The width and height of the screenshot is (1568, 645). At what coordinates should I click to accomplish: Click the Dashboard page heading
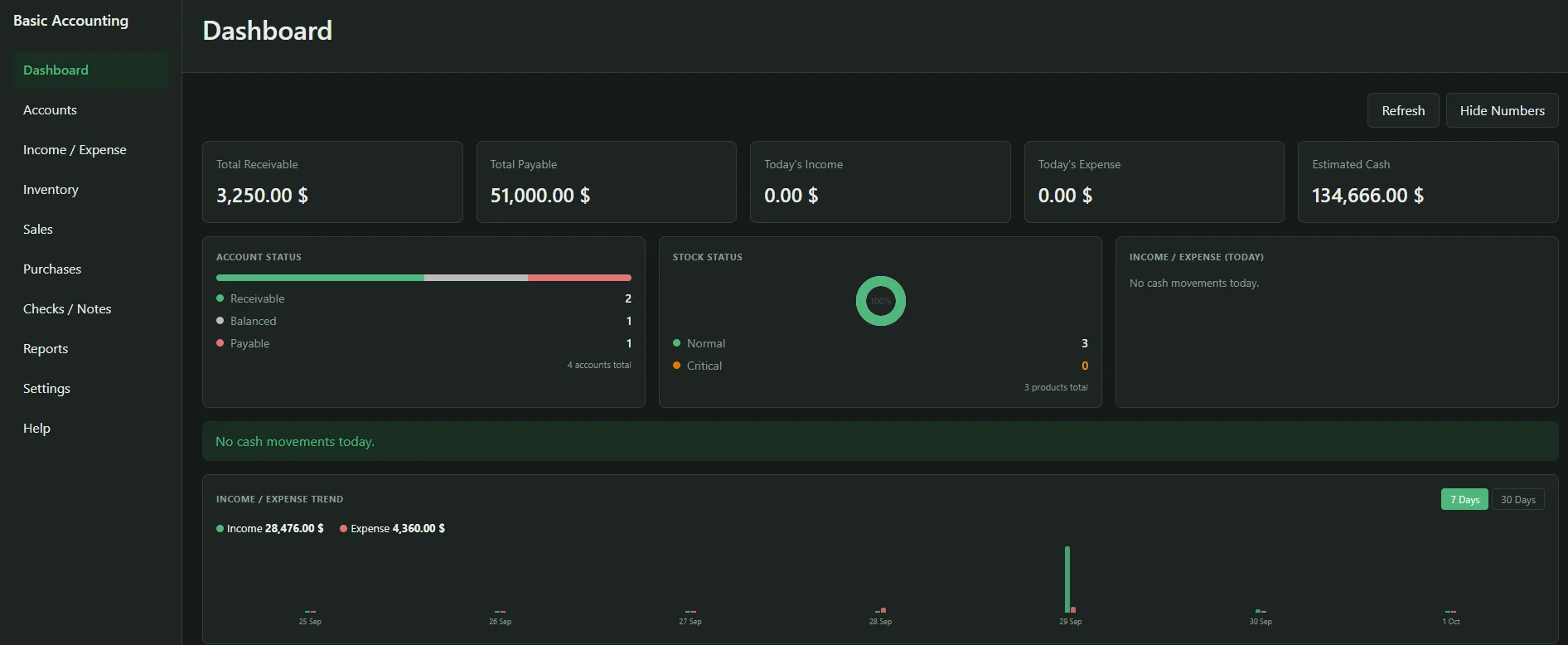pyautogui.click(x=268, y=31)
